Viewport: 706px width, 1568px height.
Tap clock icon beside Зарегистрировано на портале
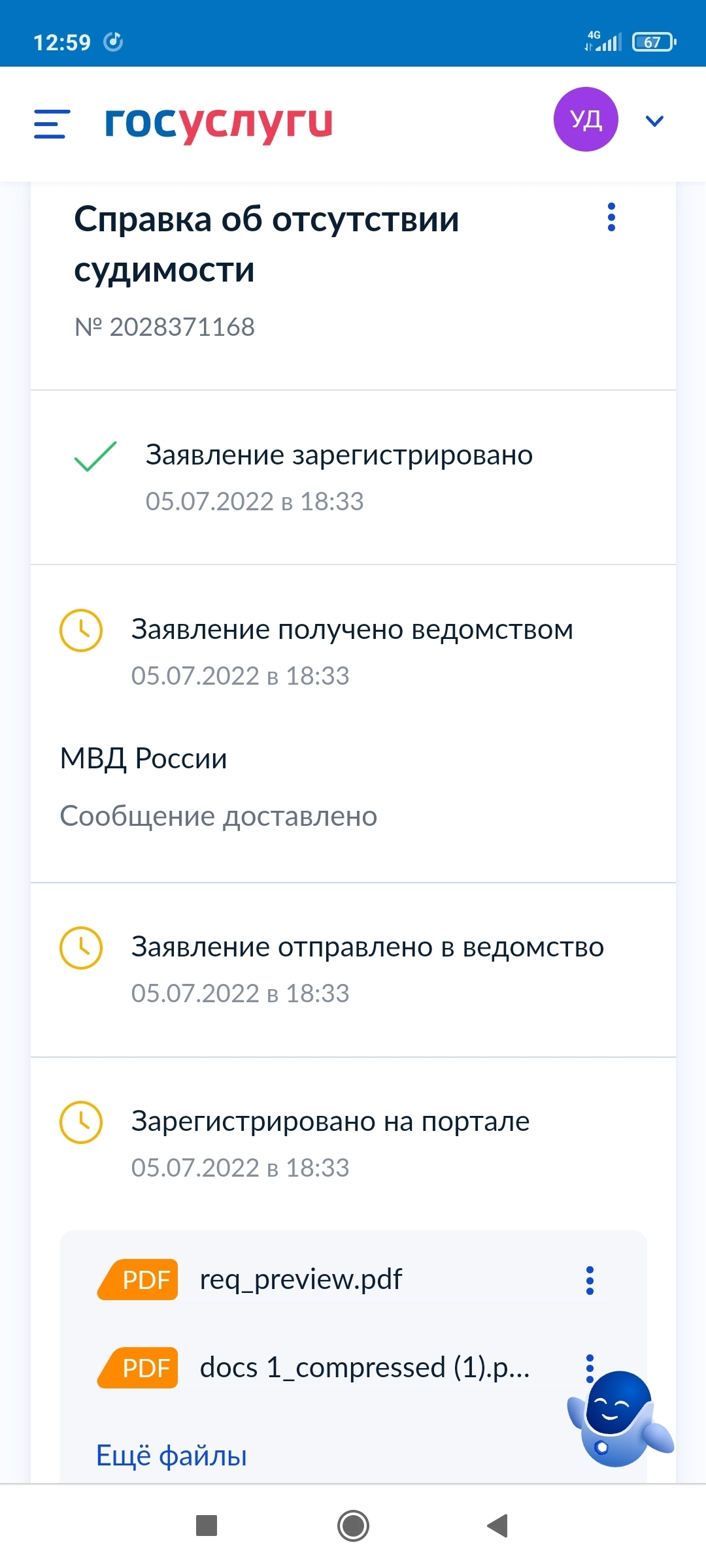click(81, 1122)
